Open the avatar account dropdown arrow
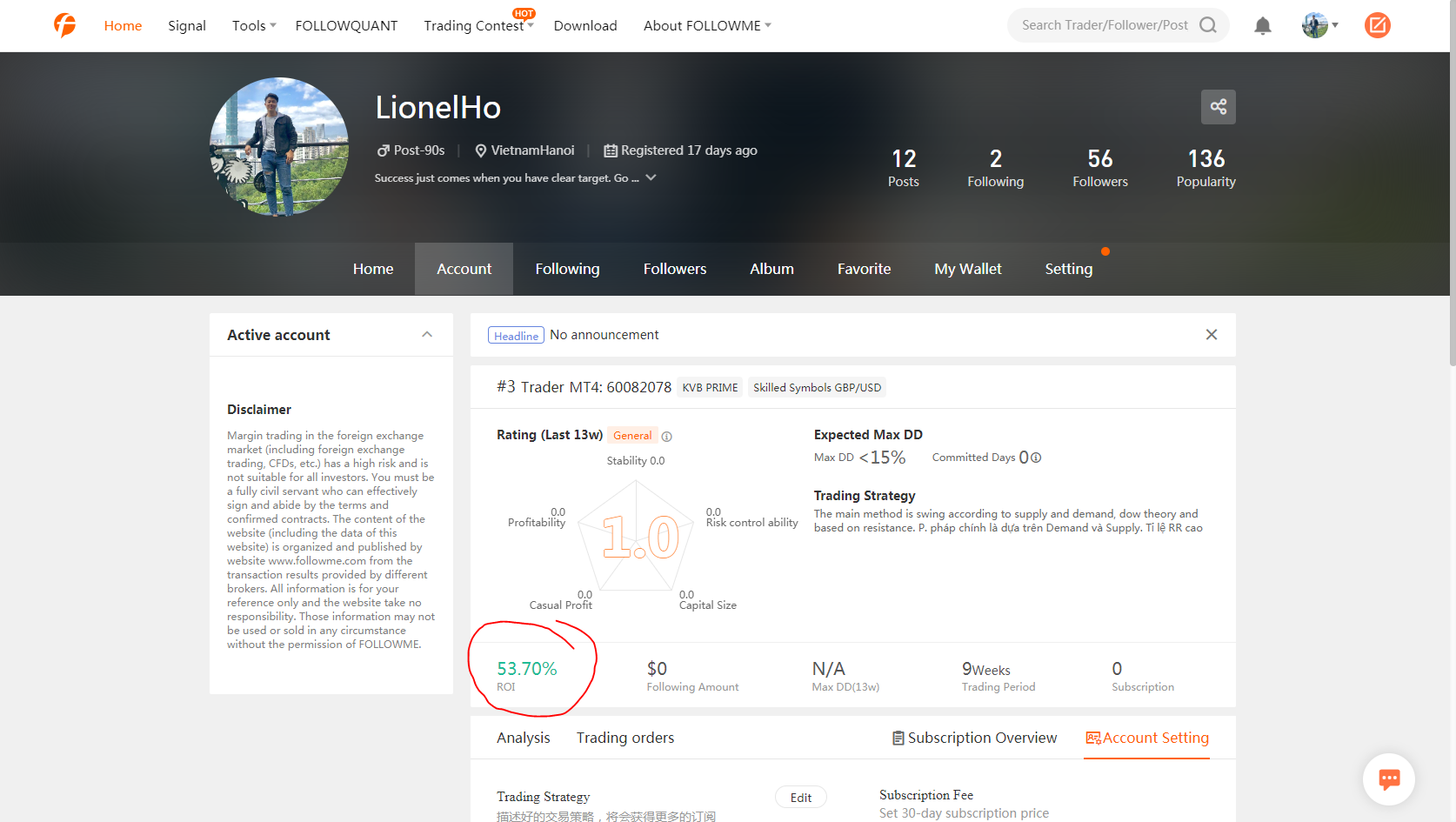Screen dimensions: 1456x822 (x=1335, y=25)
